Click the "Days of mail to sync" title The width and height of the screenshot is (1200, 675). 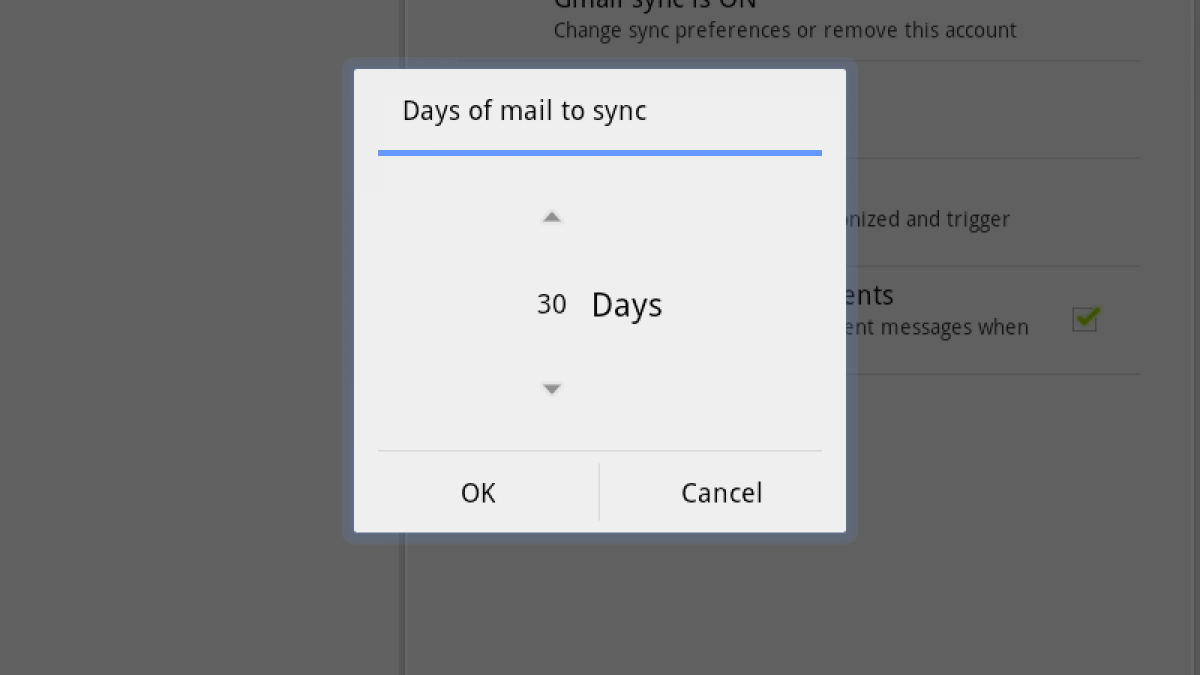(x=524, y=110)
